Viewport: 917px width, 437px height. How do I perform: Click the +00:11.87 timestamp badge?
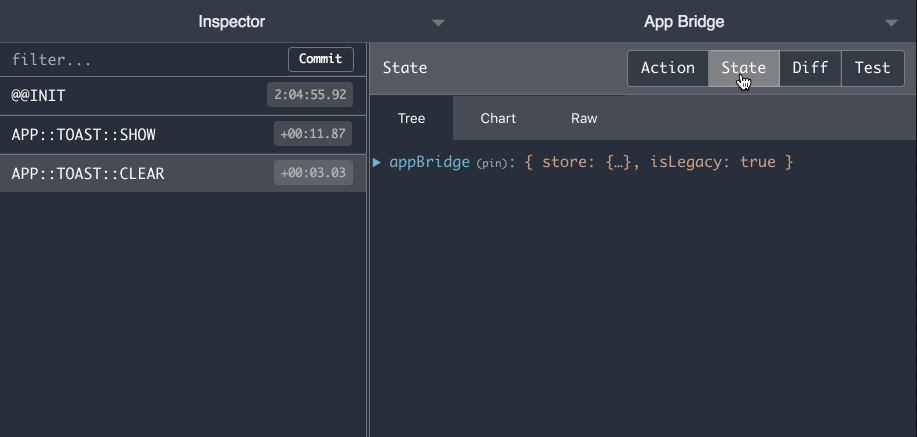click(313, 134)
